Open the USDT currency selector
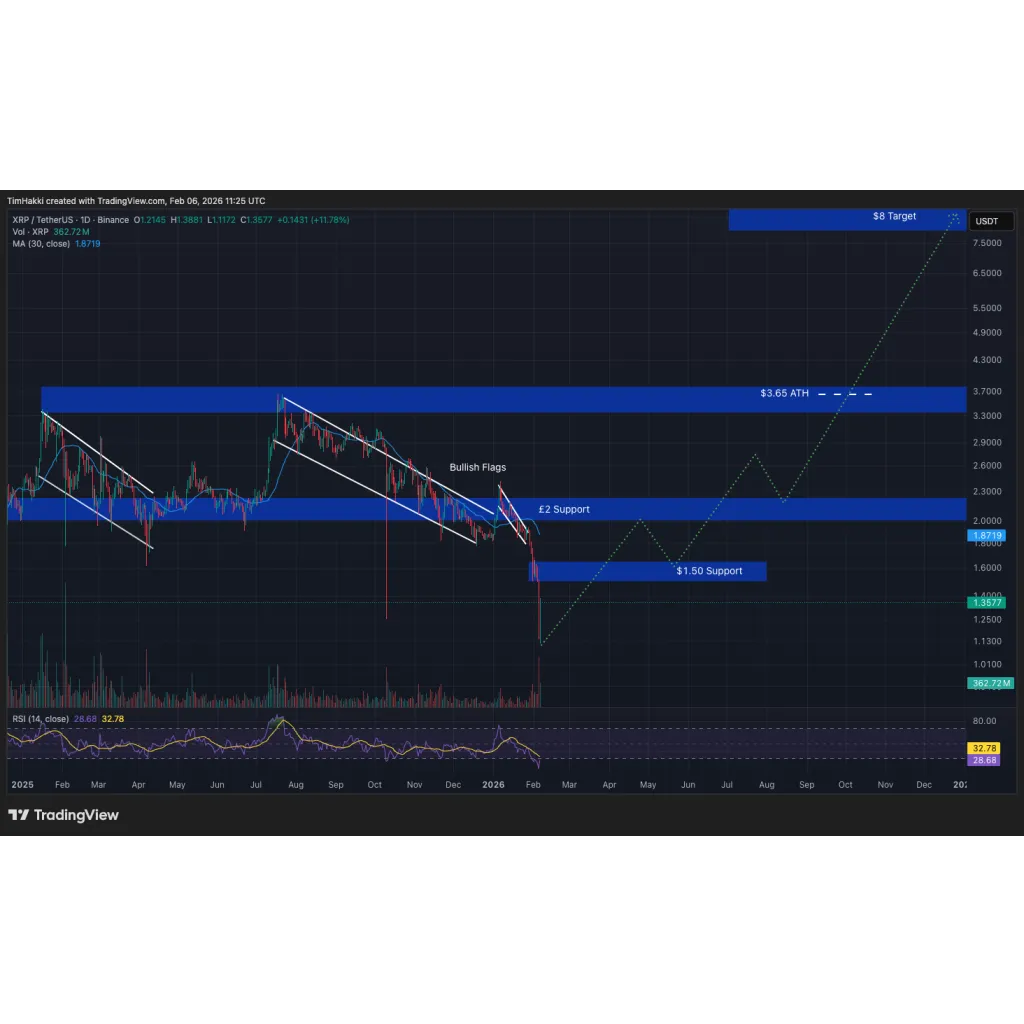Screen dimensions: 1024x1024 point(990,221)
